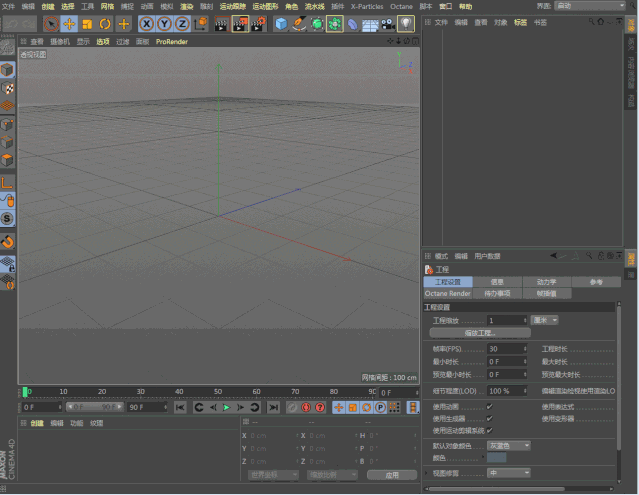This screenshot has width=639, height=495.
Task: Play animation with green play button
Action: 227,407
